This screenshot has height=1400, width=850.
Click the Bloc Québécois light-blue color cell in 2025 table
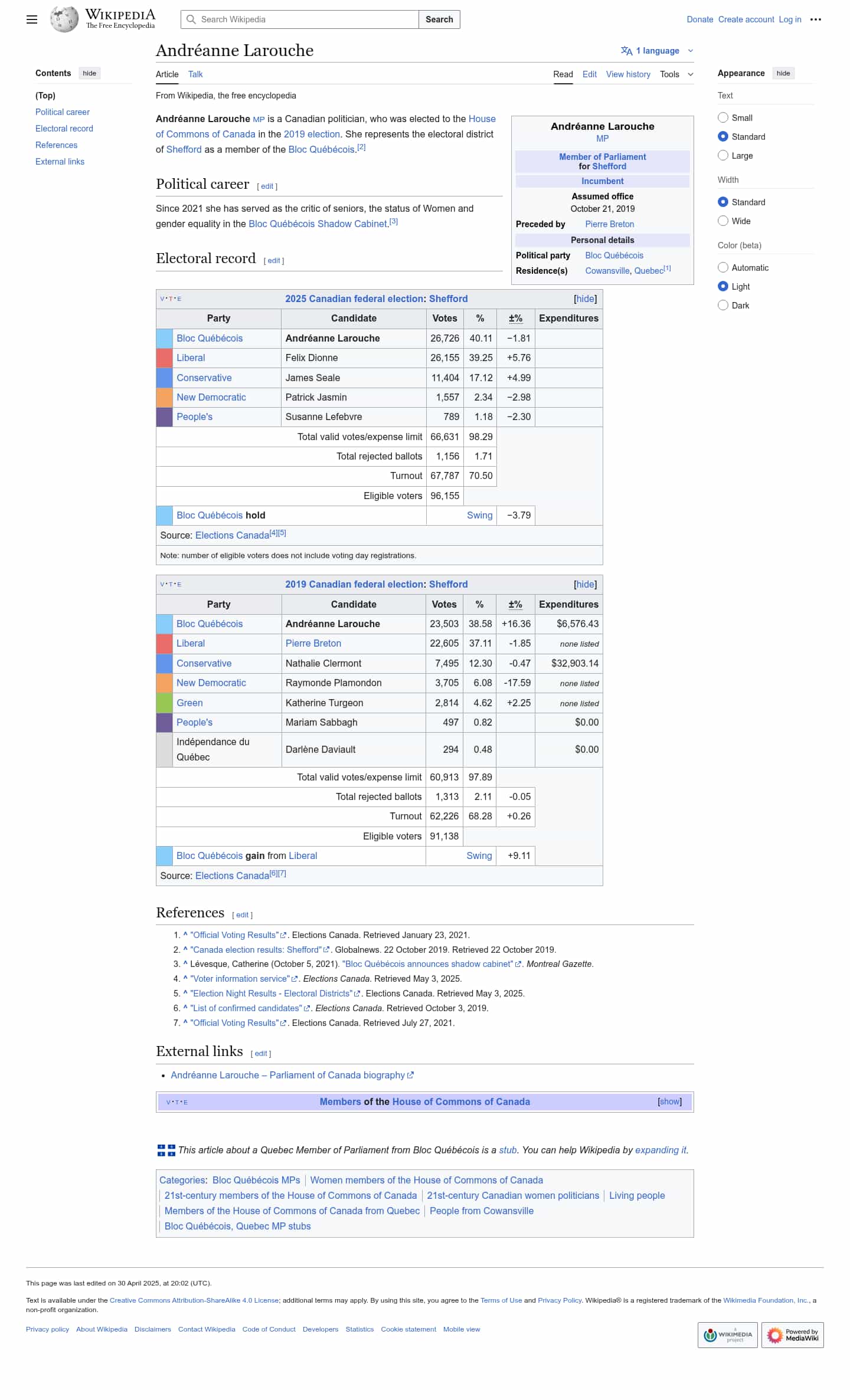(x=164, y=339)
